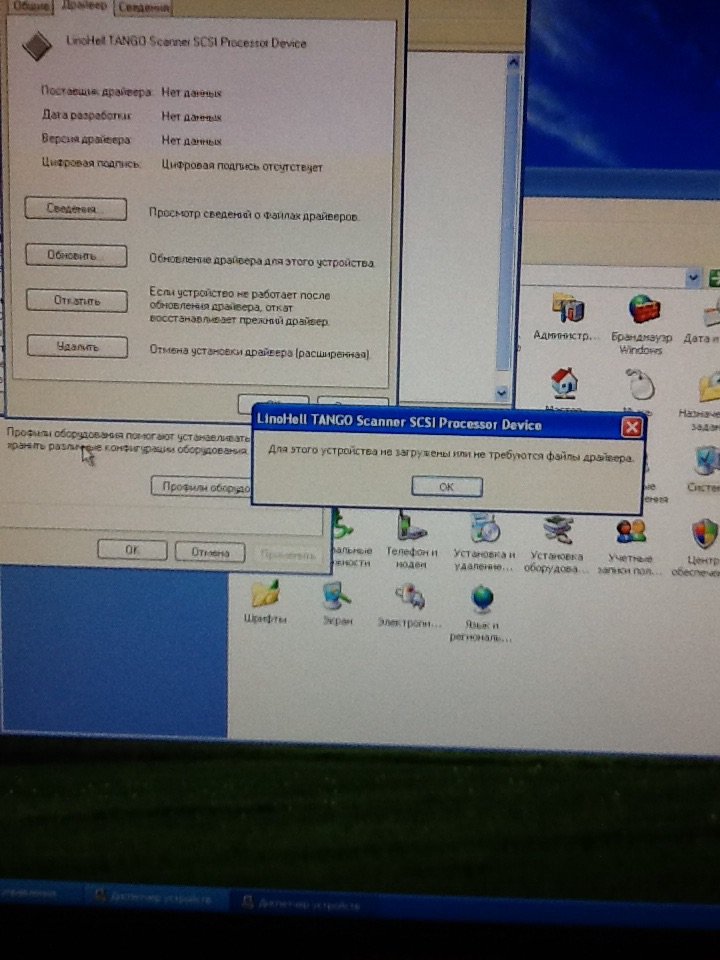The height and width of the screenshot is (960, 720).
Task: Expand the Control Panel address bar dropdown
Action: coord(692,278)
